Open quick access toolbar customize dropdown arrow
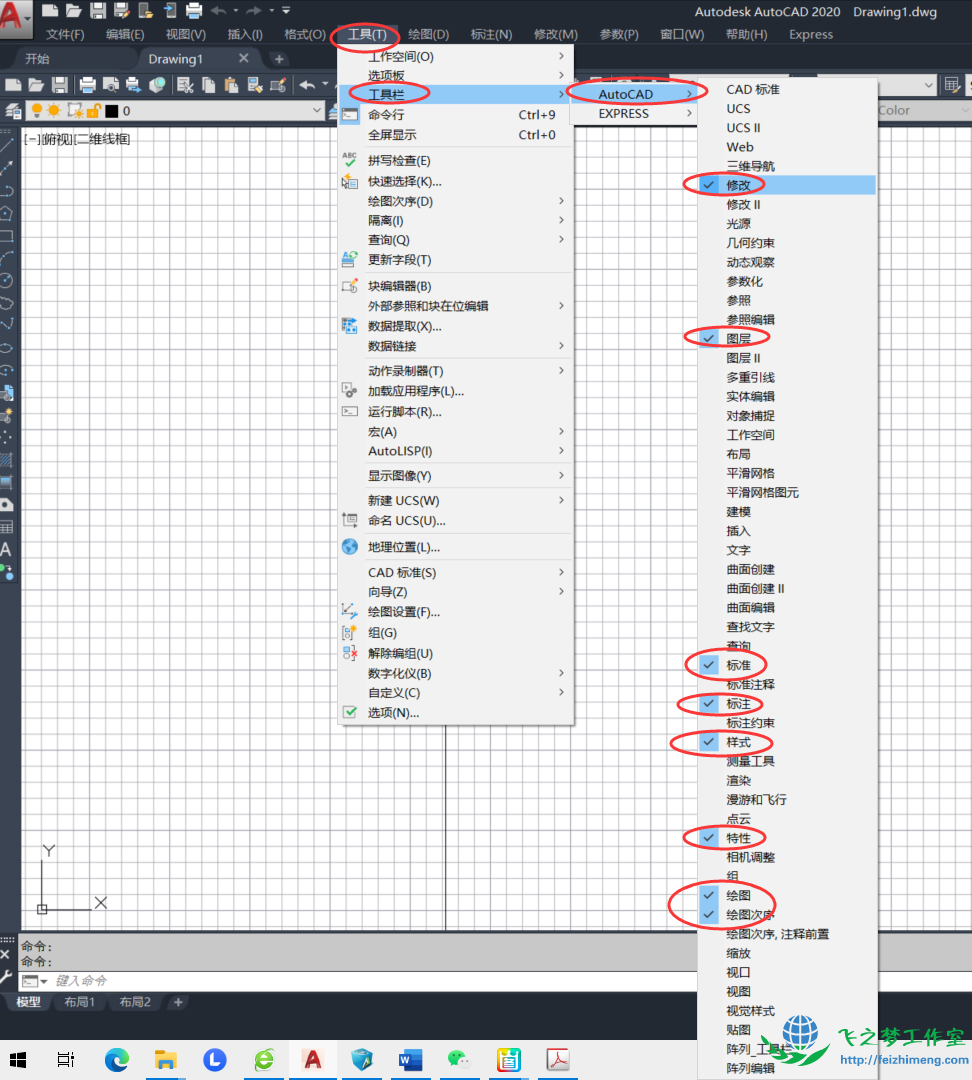The width and height of the screenshot is (972, 1080). [286, 10]
